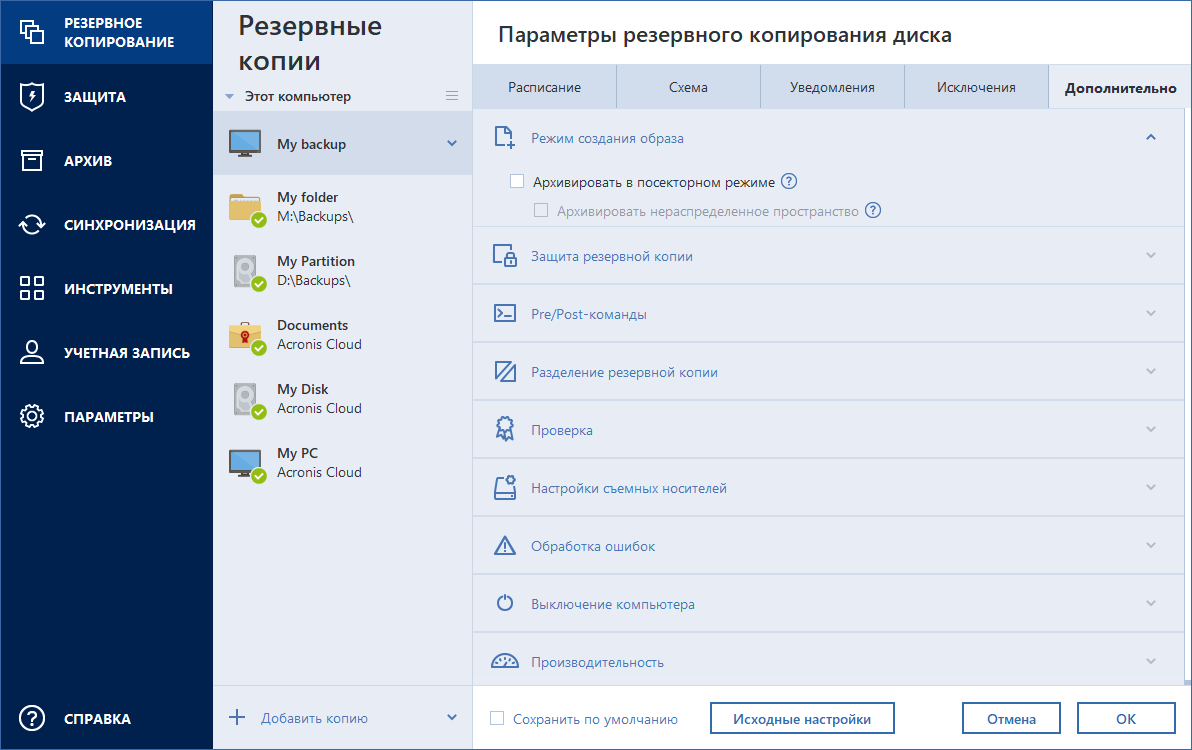Open the Исключения tab
This screenshot has height=750, width=1192.
975,87
